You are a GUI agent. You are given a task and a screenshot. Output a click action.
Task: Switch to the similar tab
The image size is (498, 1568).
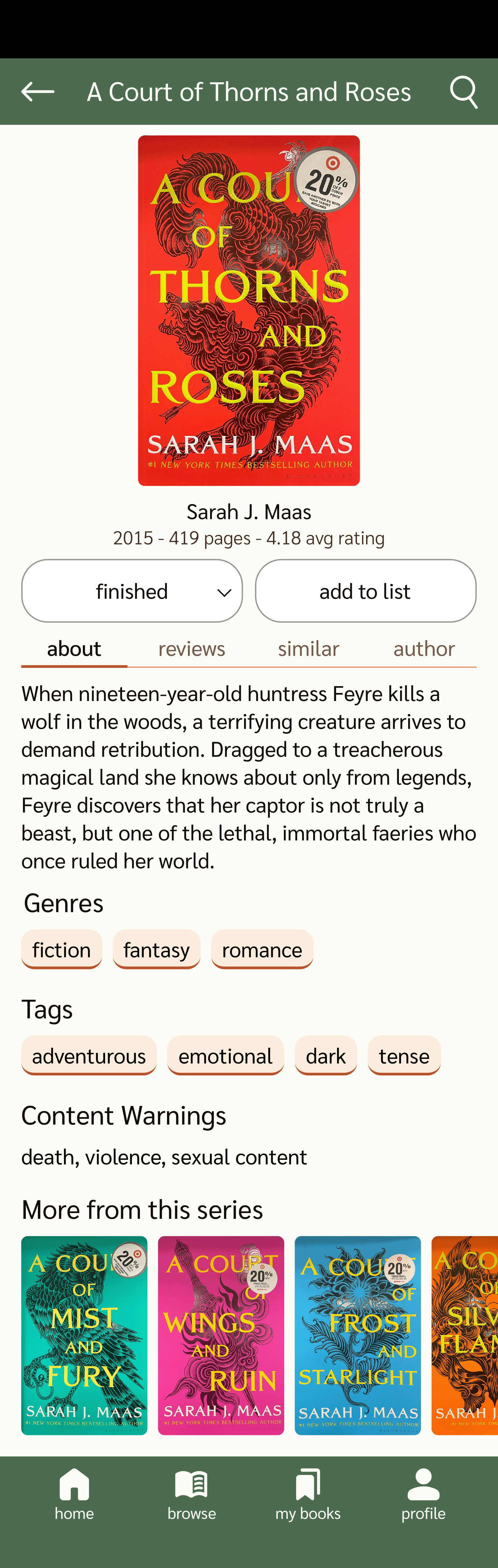(x=308, y=649)
